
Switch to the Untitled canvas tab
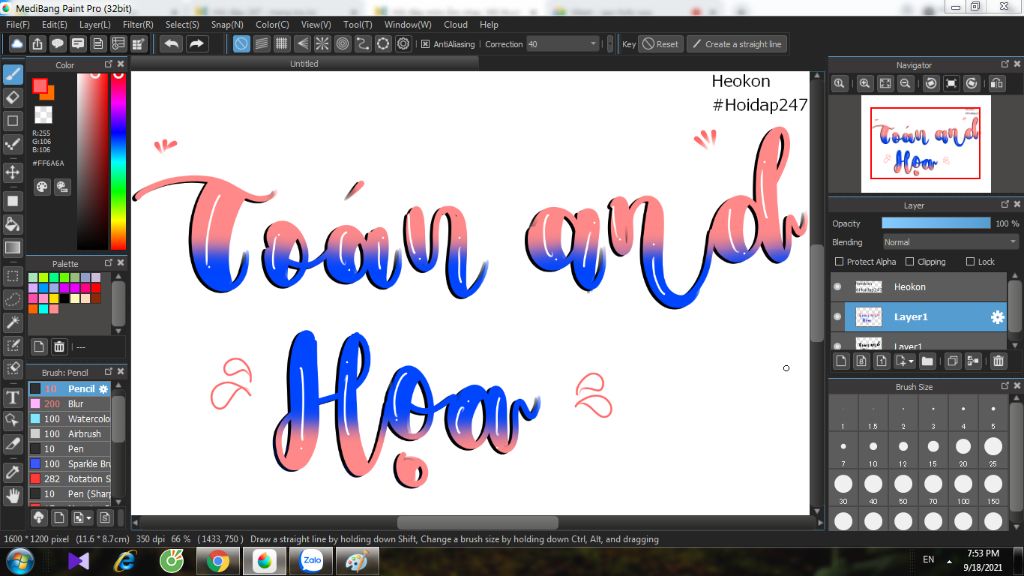point(304,64)
